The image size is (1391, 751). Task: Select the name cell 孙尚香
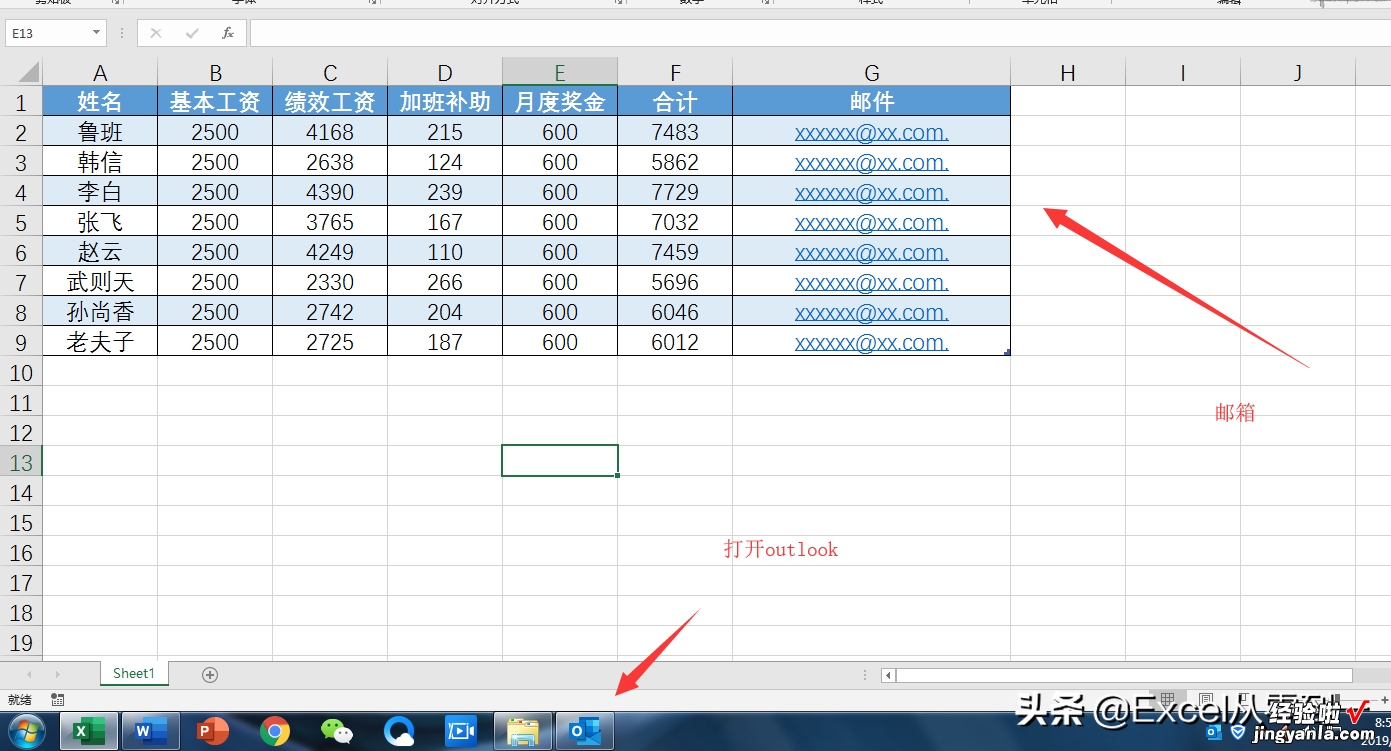100,312
